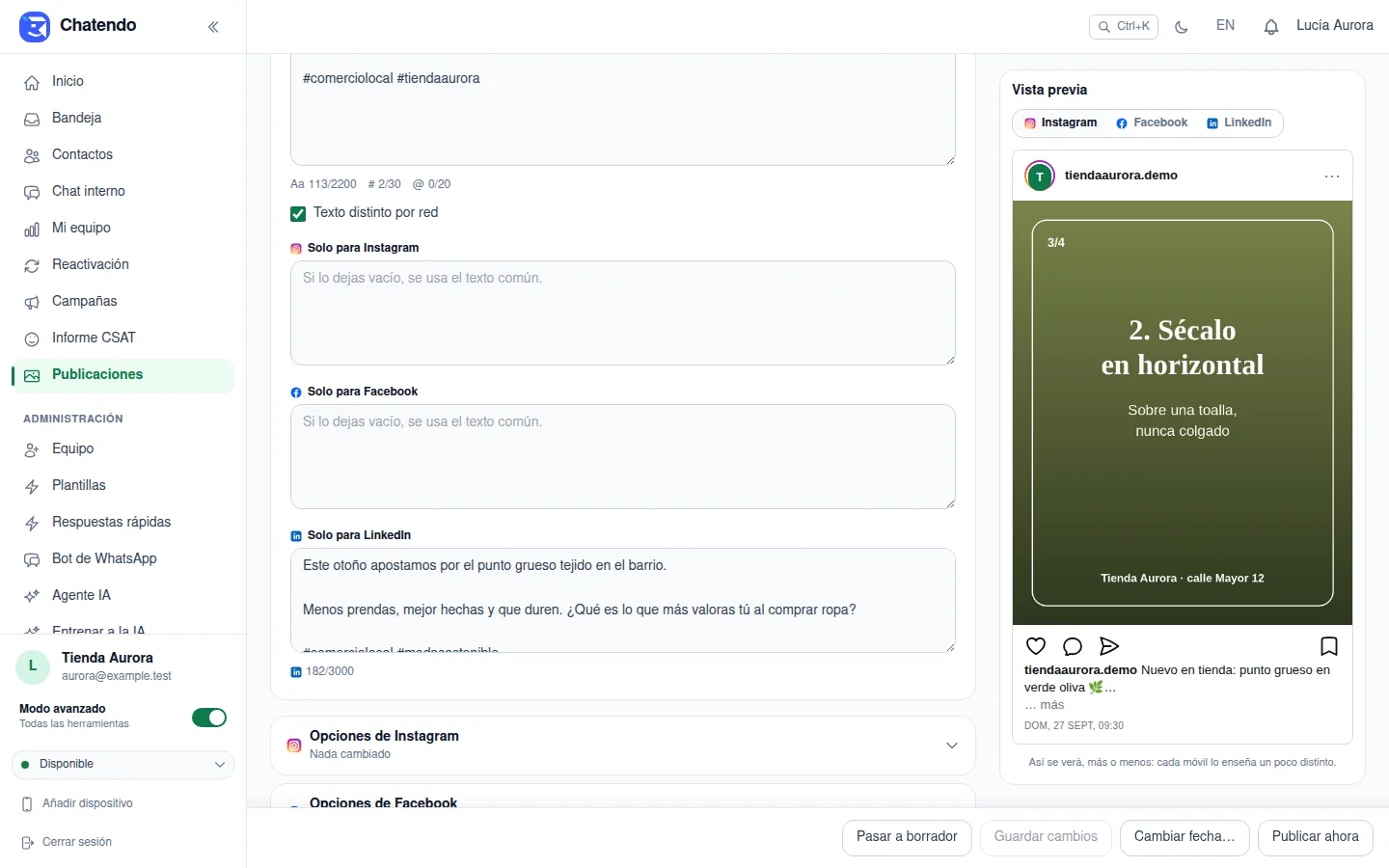Switch preview to Facebook tab
Screen dimensions: 1389x868
1152,123
